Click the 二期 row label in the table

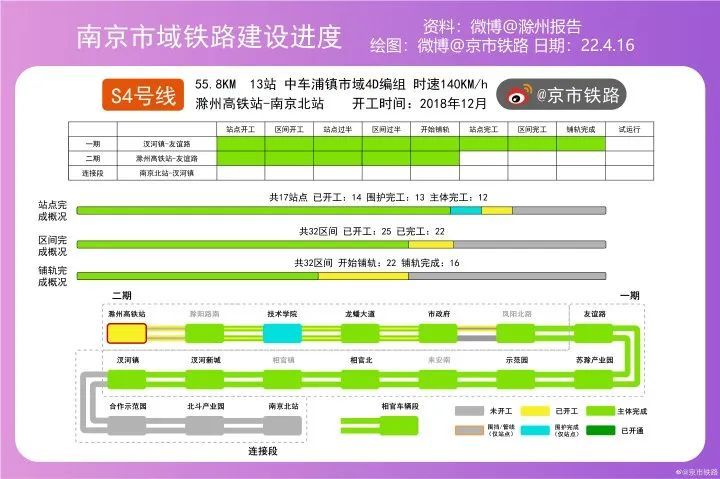pyautogui.click(x=93, y=158)
